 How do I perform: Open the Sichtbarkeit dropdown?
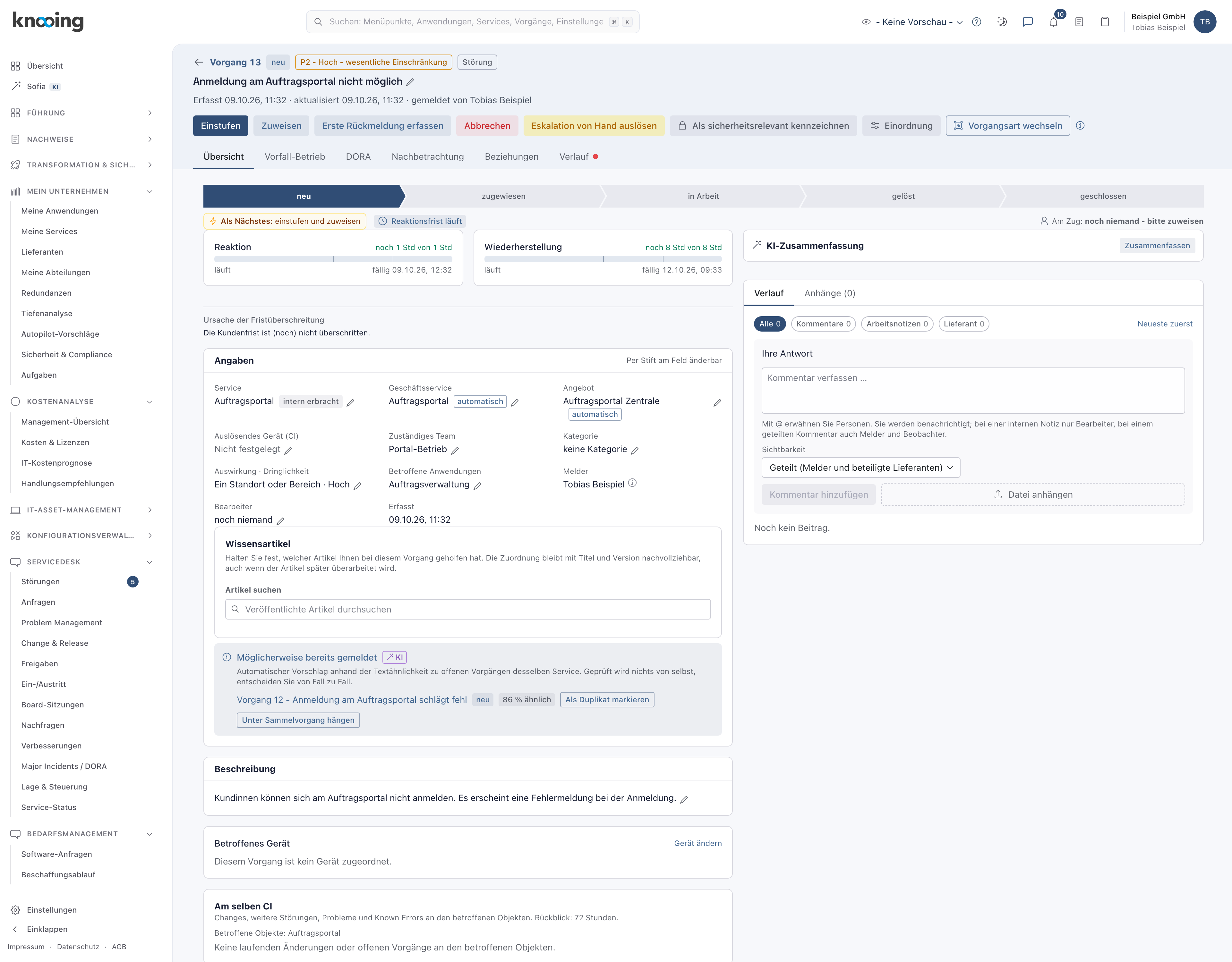point(860,468)
